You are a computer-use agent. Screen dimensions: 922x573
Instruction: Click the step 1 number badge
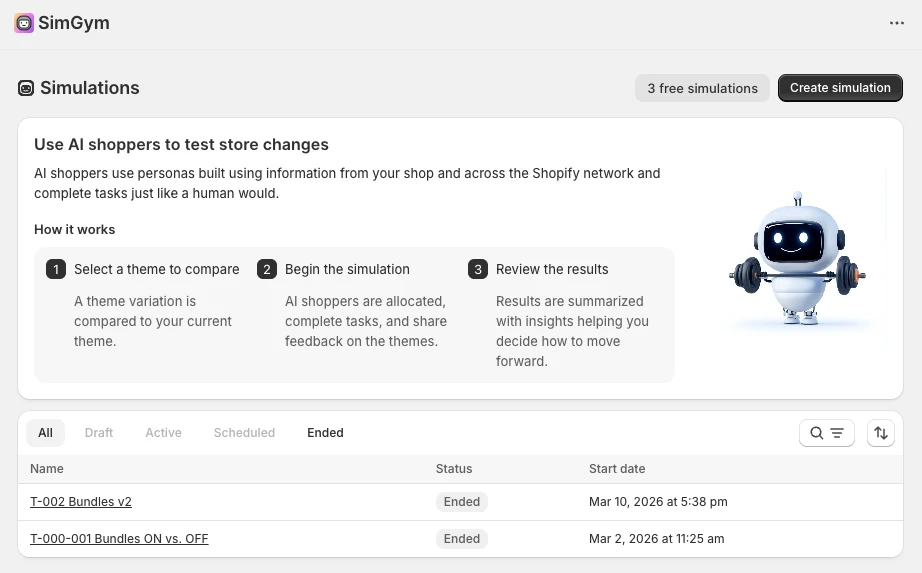[56, 269]
